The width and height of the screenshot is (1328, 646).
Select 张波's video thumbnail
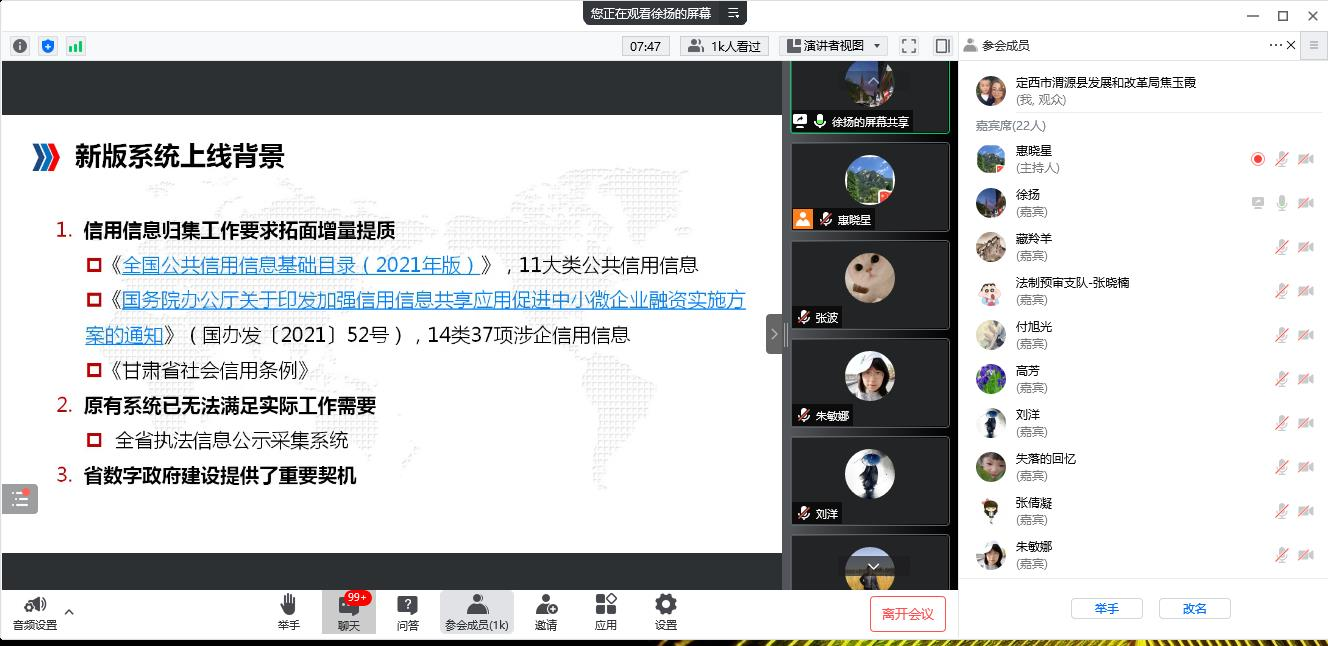pyautogui.click(x=869, y=284)
